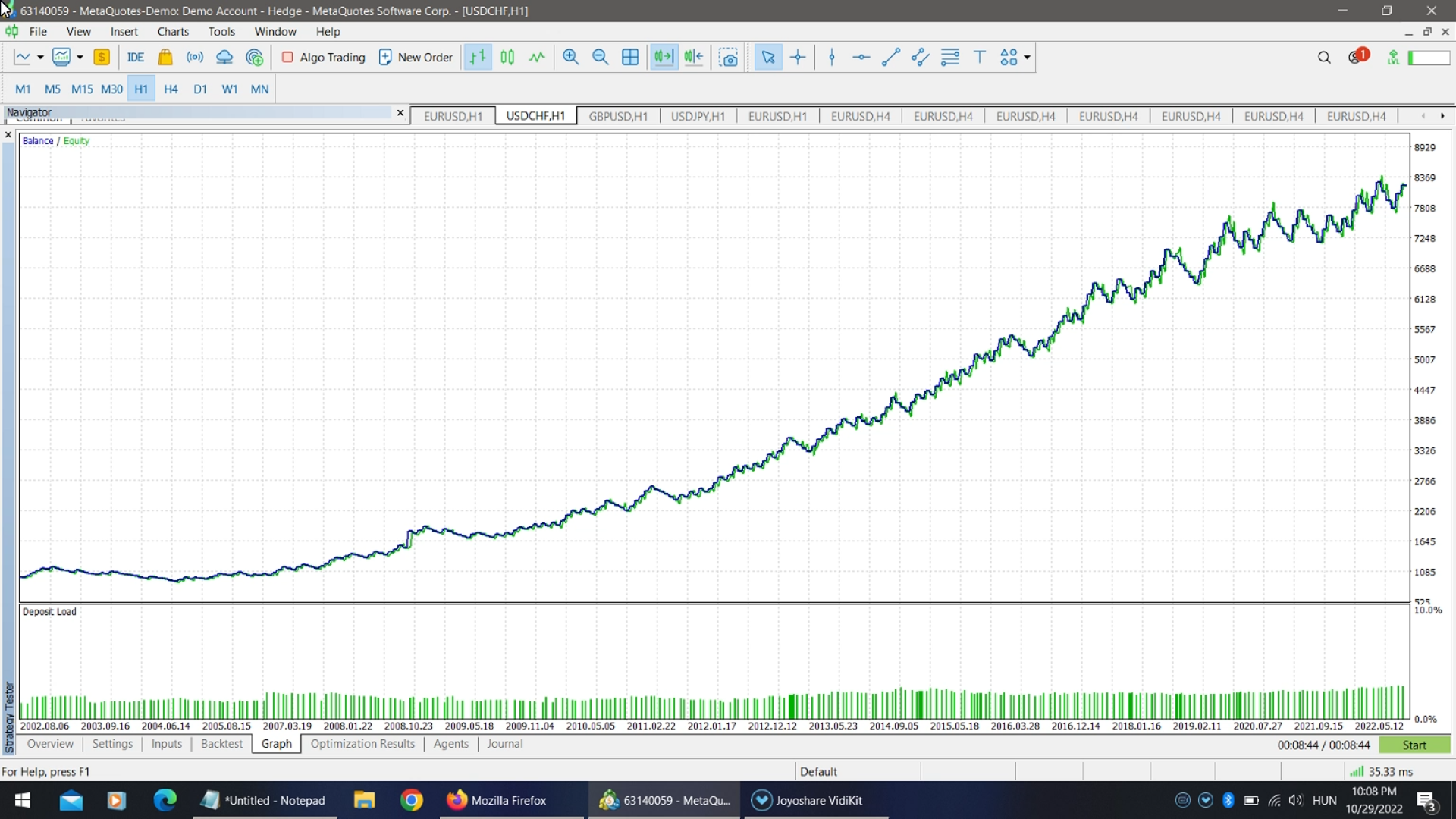Select the crosshair tool
This screenshot has width=1456, height=819.
(x=797, y=57)
